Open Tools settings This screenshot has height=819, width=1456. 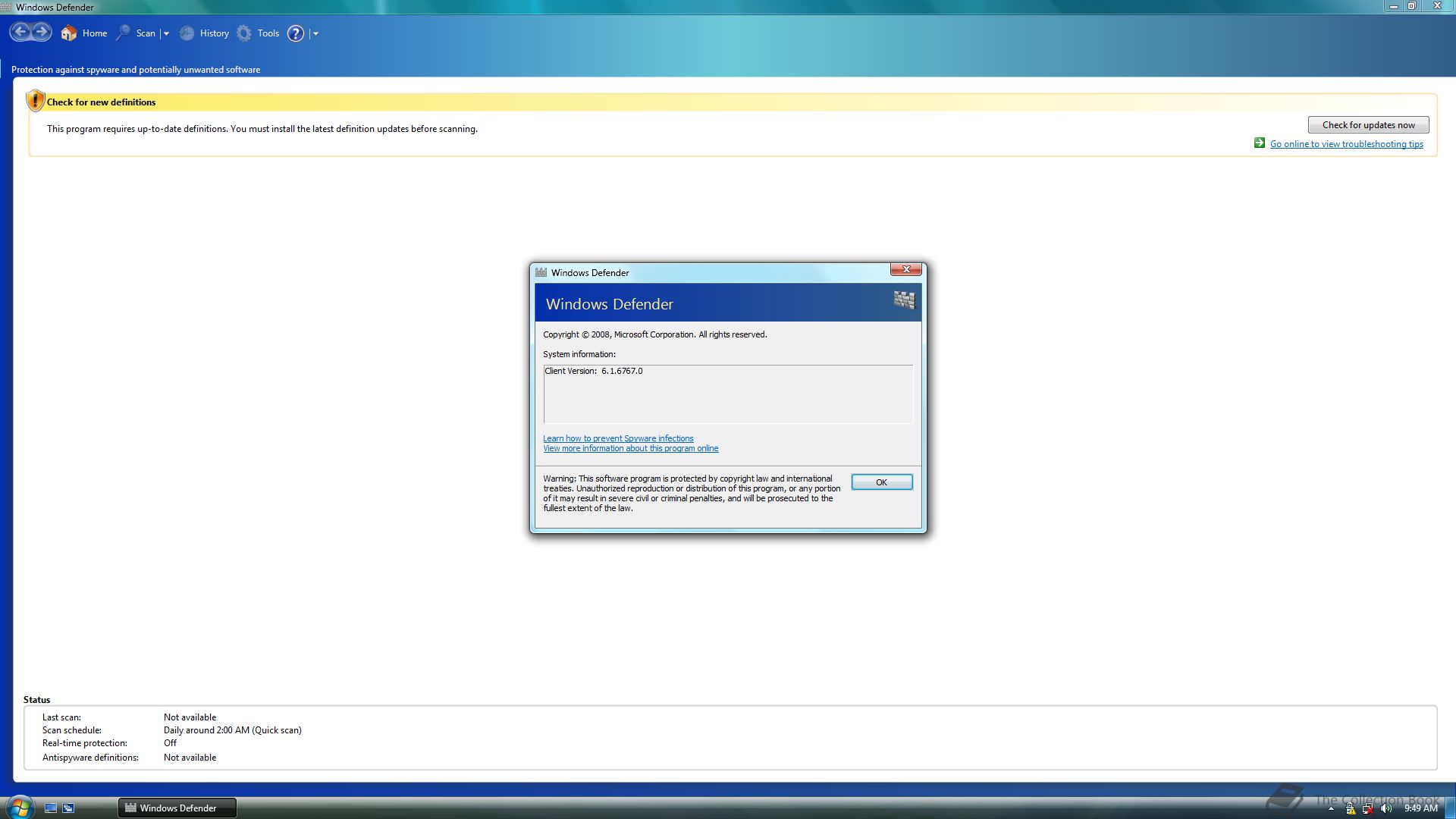click(258, 33)
